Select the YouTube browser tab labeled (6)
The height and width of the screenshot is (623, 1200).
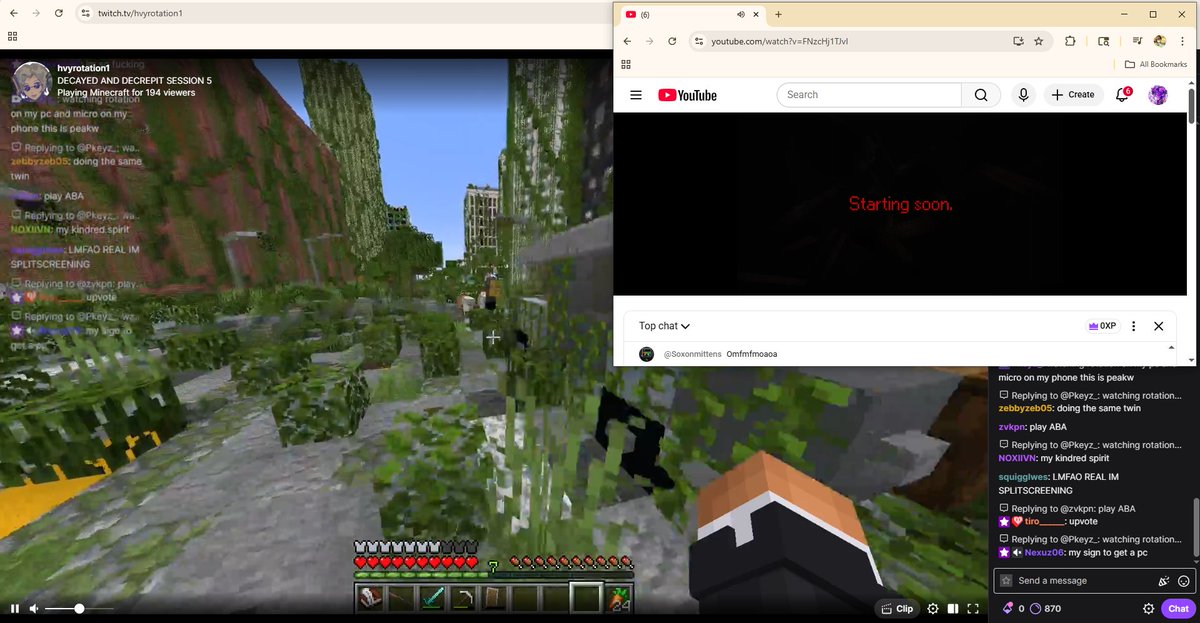point(691,14)
